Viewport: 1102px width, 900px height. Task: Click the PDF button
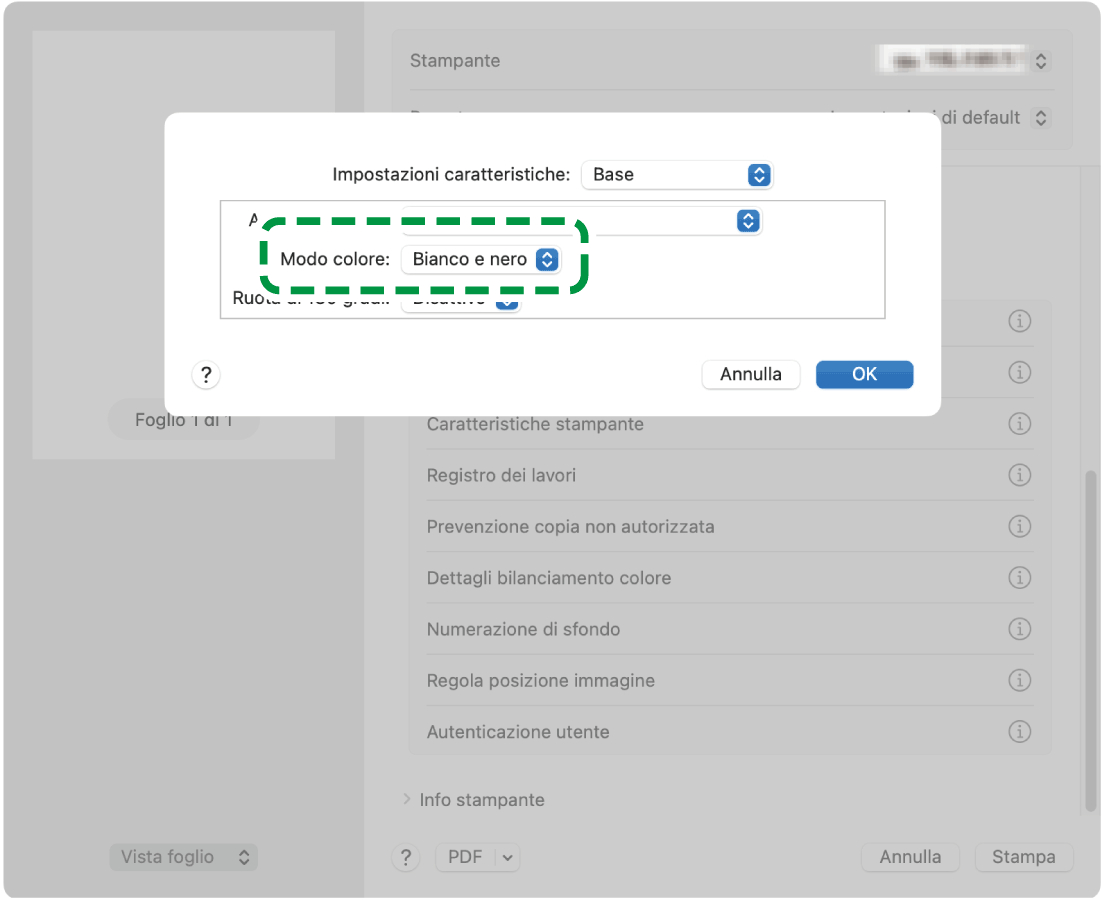(x=465, y=857)
